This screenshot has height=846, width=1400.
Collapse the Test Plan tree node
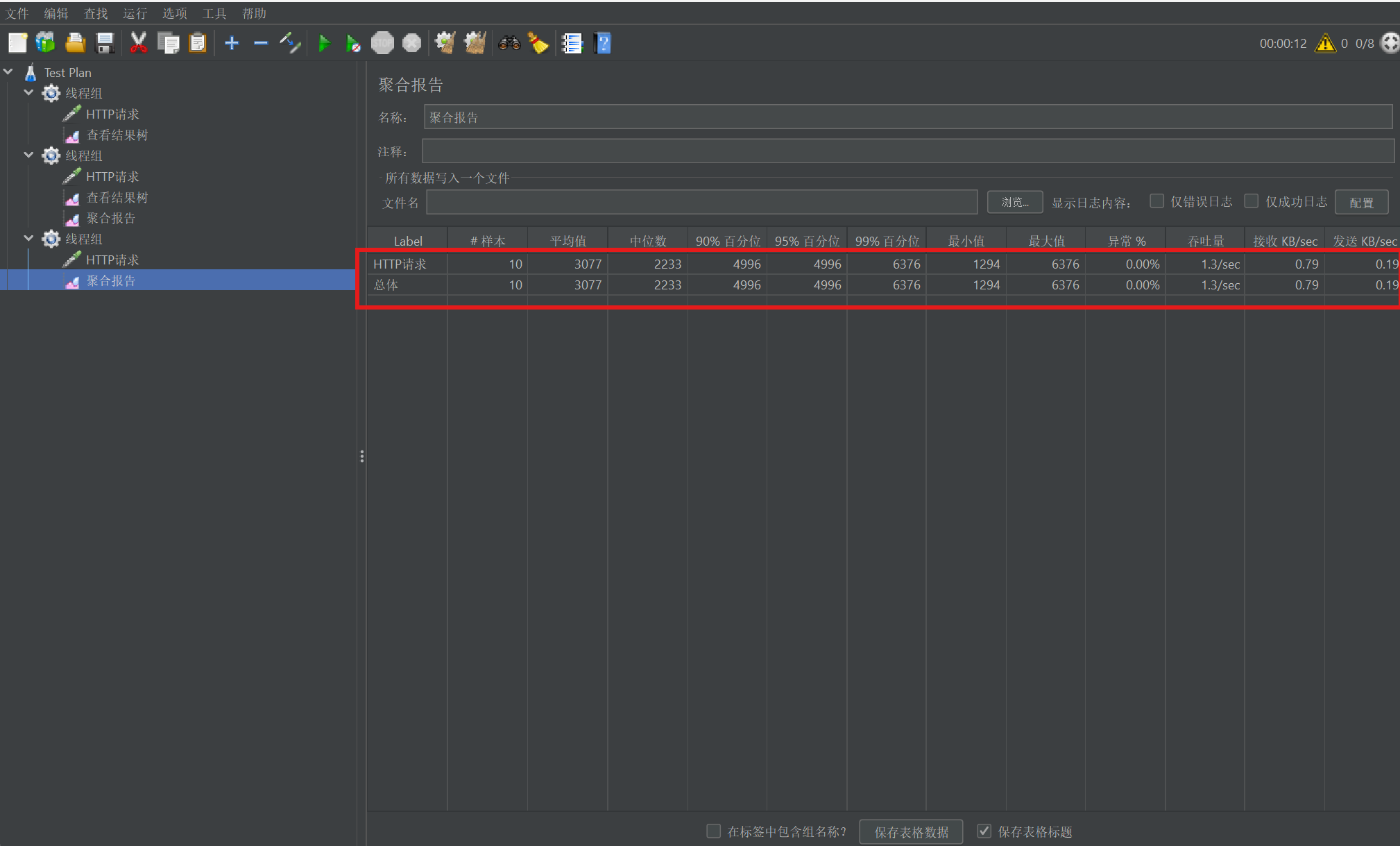[x=8, y=72]
